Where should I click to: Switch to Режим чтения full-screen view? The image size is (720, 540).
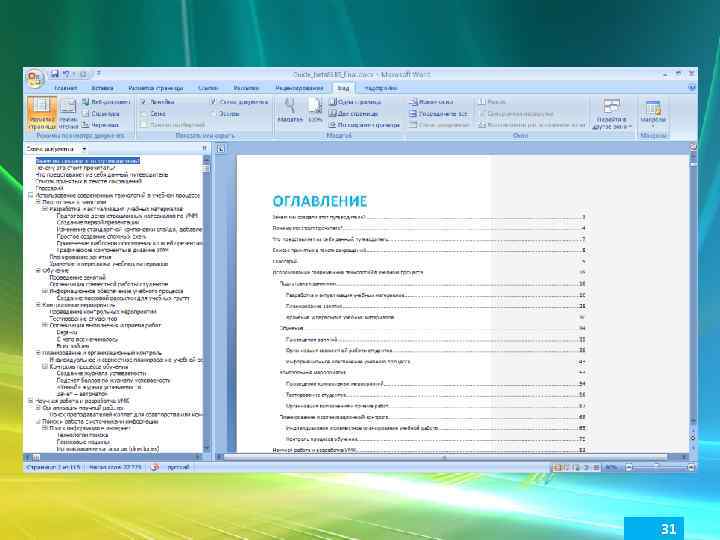pos(68,113)
